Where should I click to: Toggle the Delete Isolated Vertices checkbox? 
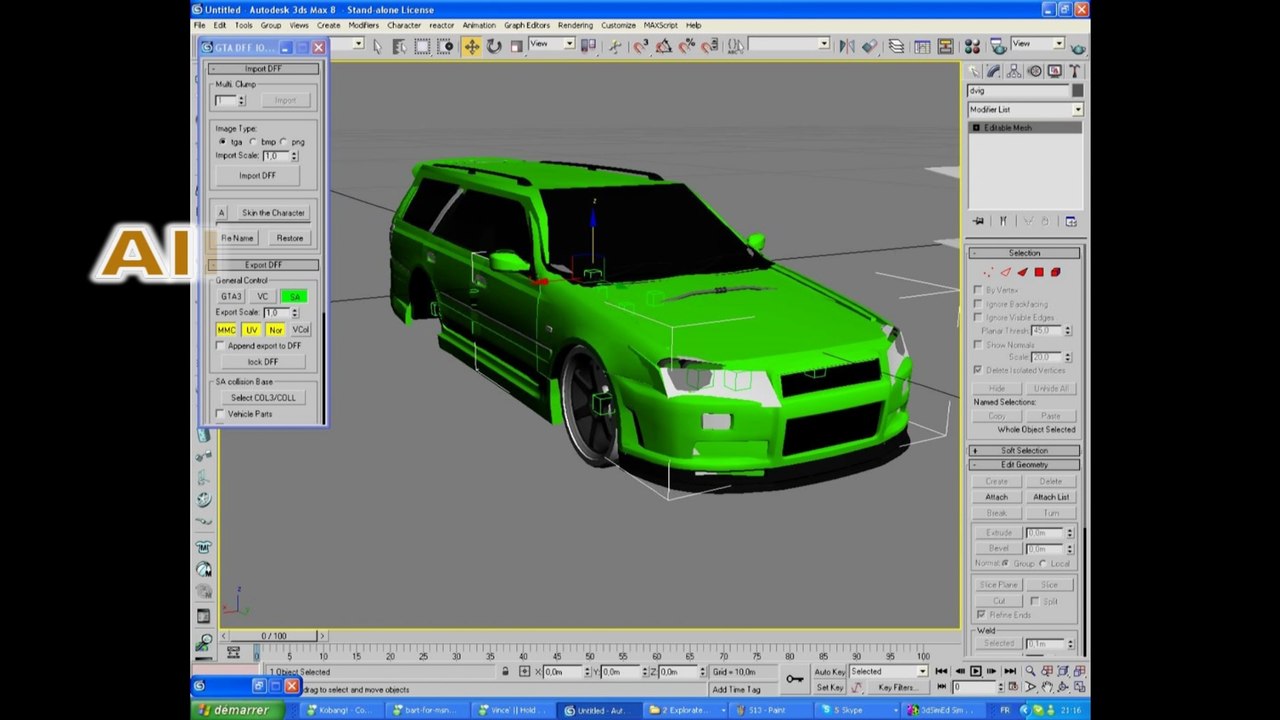(x=978, y=370)
